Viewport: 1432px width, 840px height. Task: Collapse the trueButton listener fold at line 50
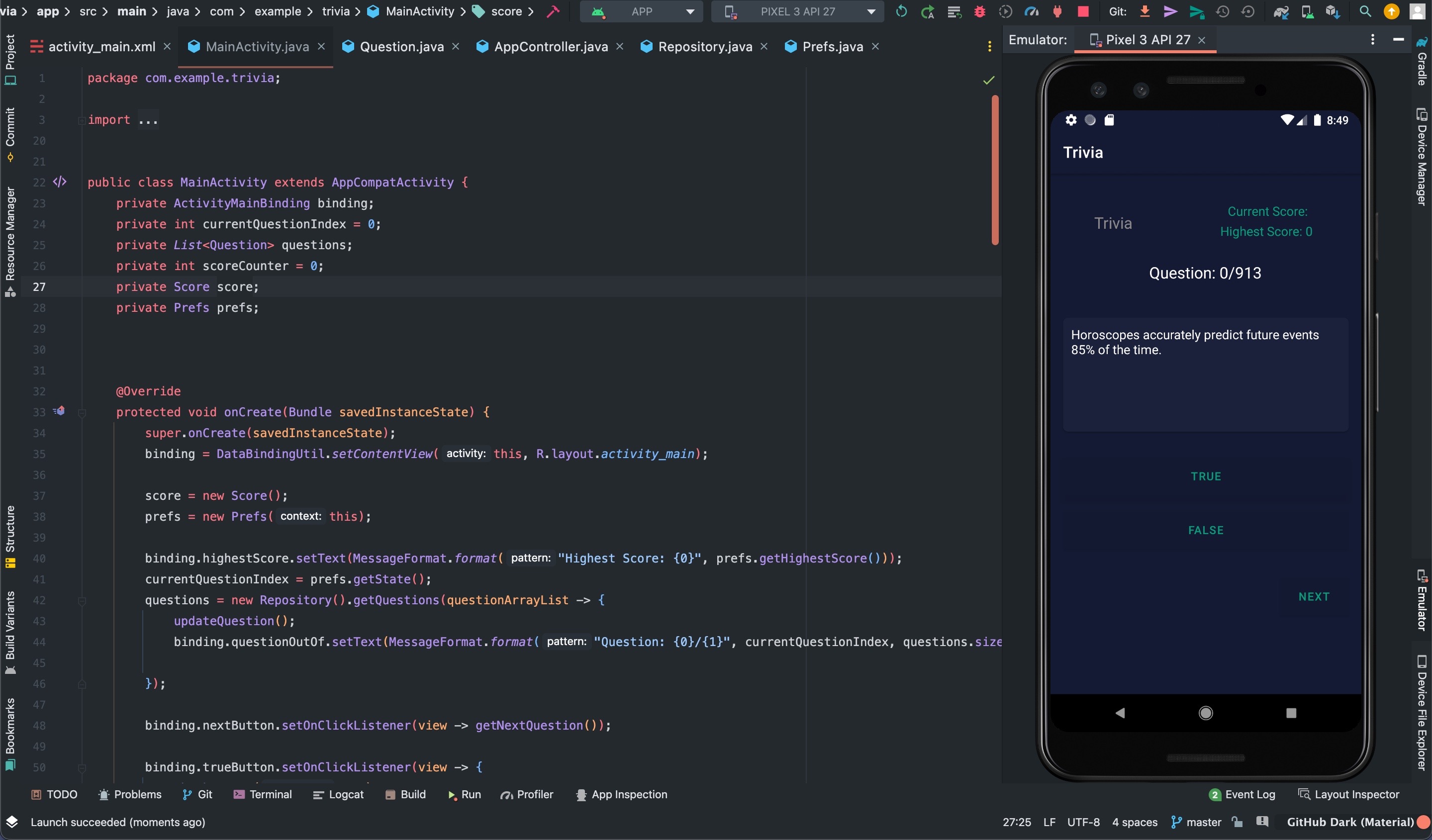pos(81,768)
